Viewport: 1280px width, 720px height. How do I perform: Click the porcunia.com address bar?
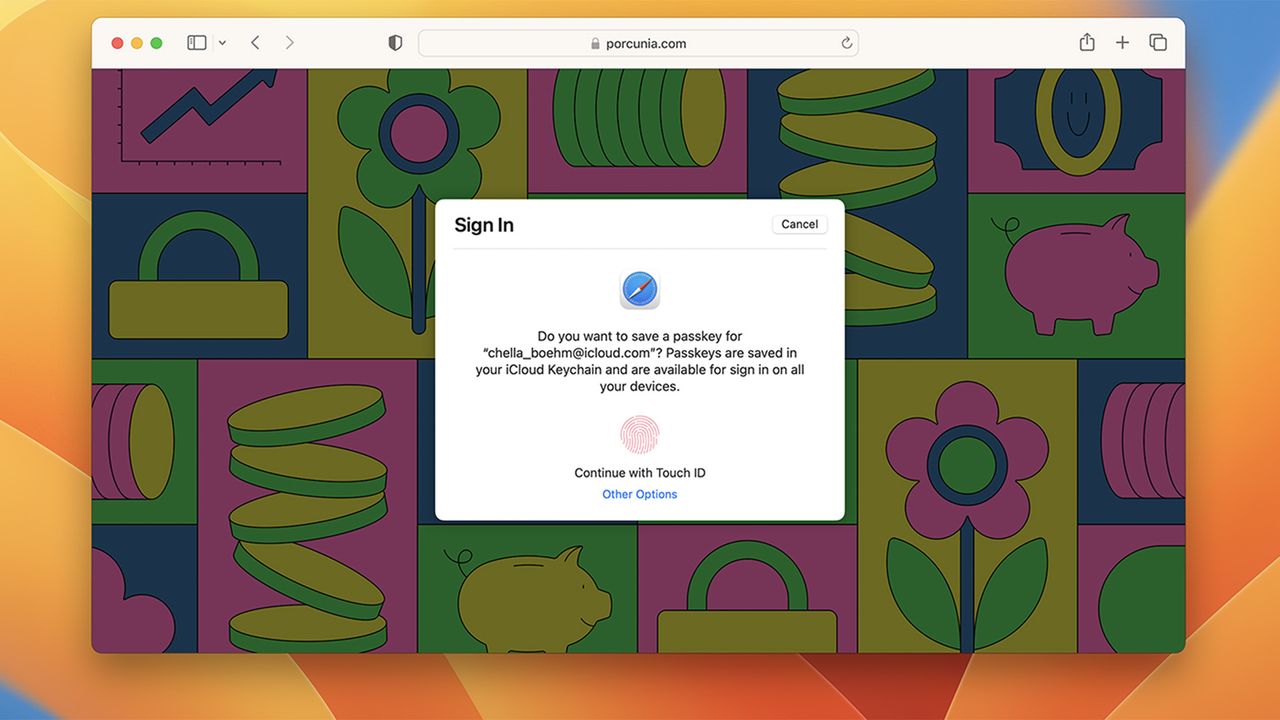pyautogui.click(x=638, y=43)
